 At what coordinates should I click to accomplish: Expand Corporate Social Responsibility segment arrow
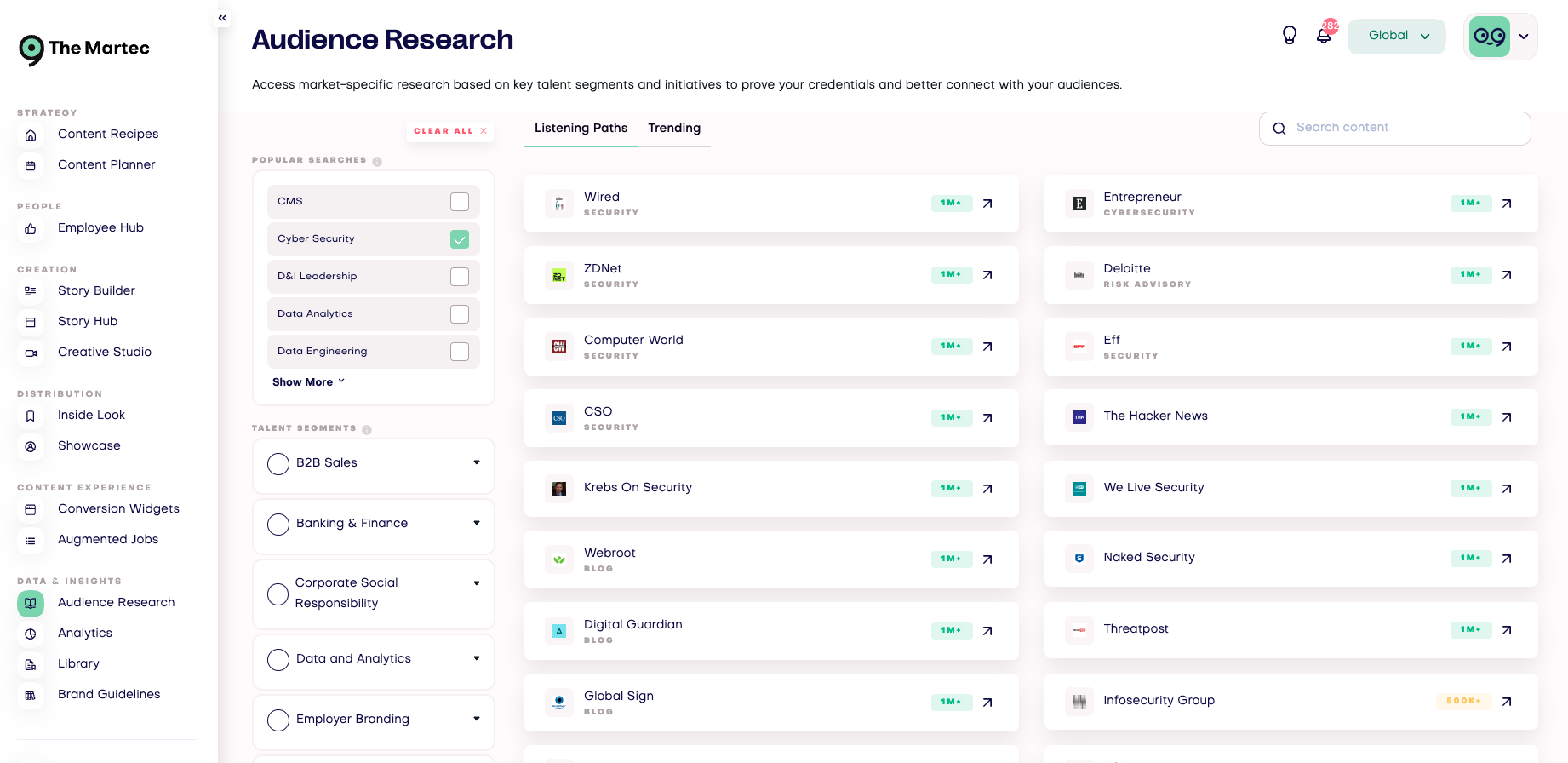477,583
